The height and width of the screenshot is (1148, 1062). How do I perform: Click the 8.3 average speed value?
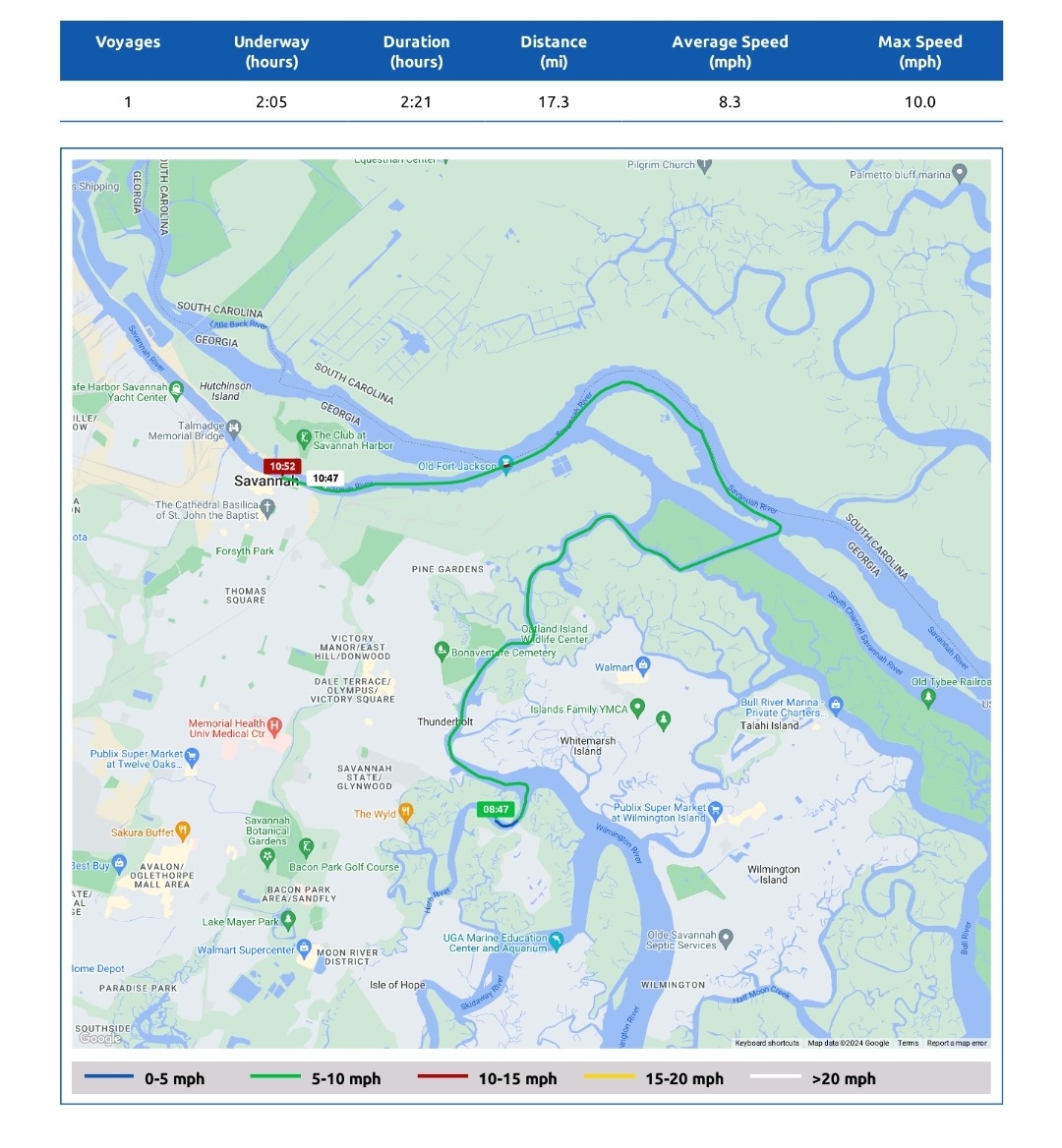730,102
